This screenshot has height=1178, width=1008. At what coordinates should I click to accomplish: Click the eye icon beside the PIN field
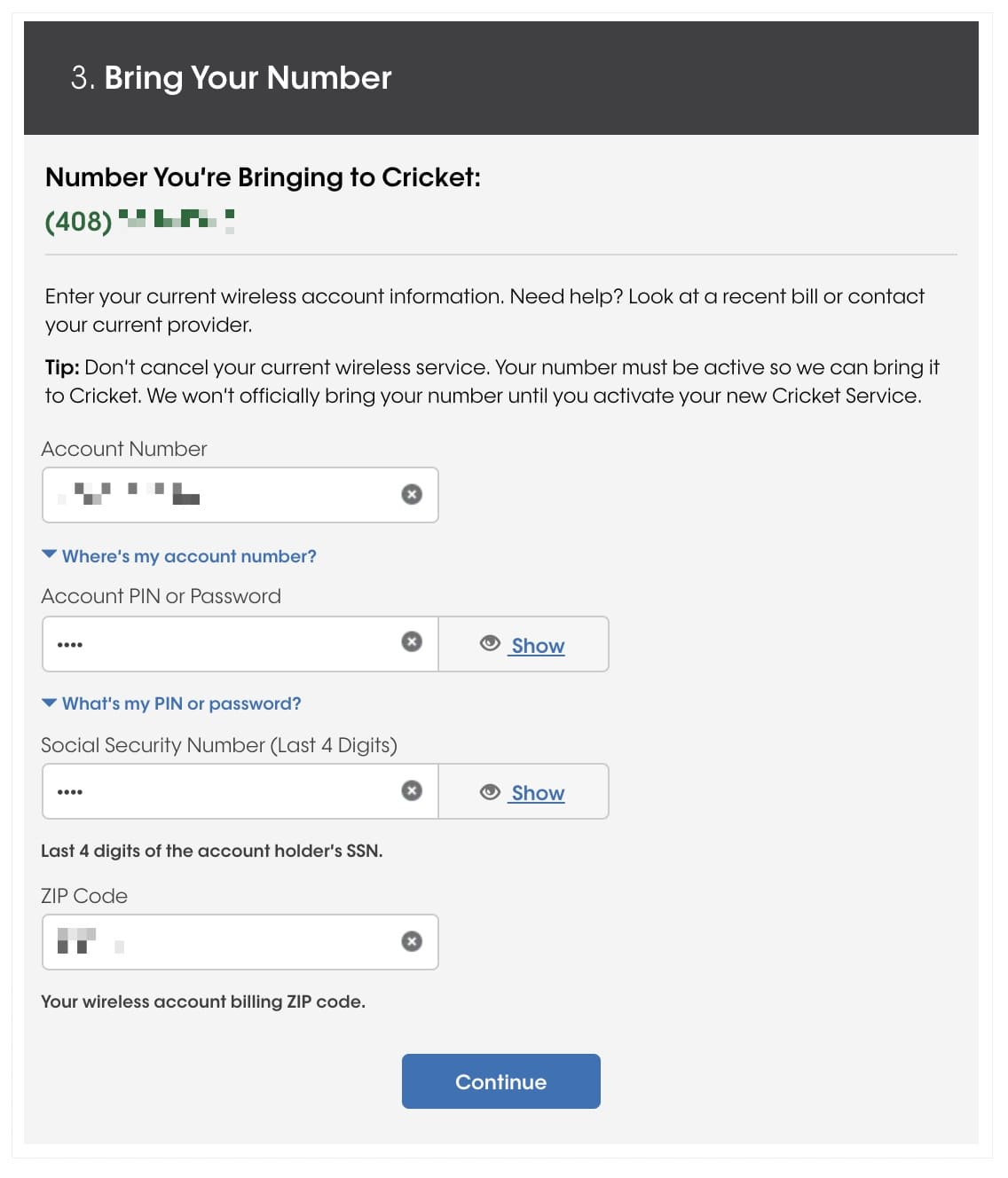(x=490, y=643)
